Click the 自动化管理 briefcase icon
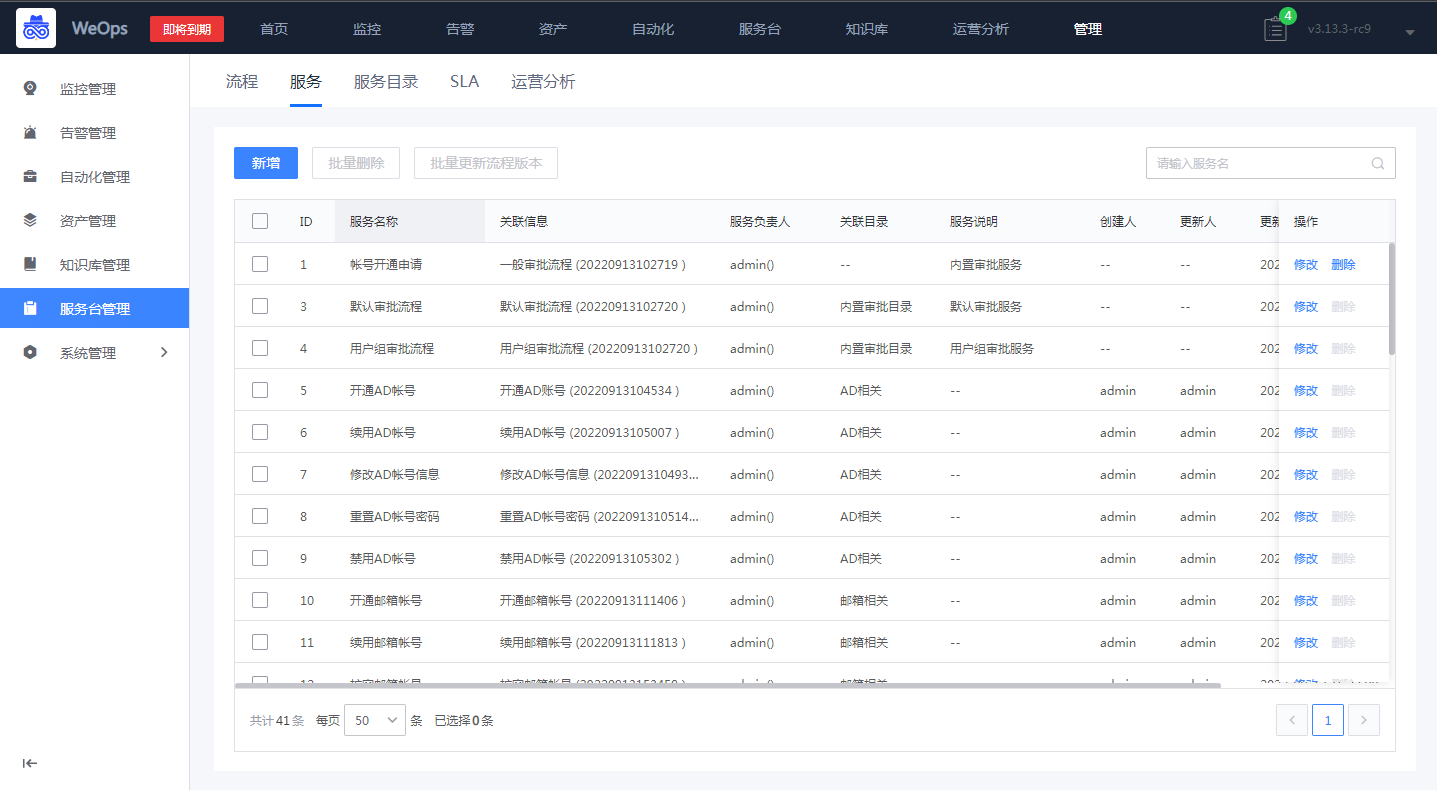1437x790 pixels. (x=31, y=176)
